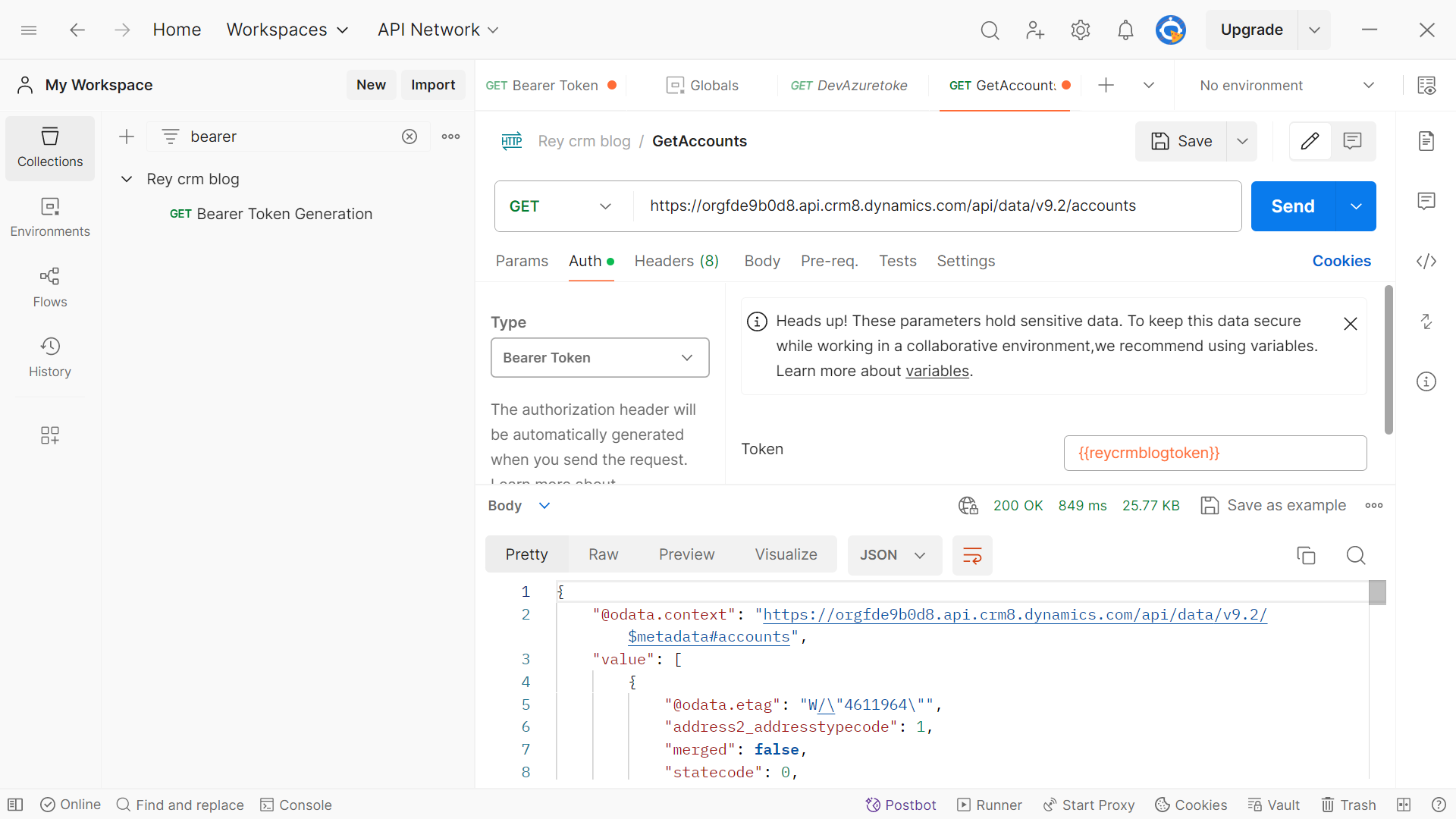Image resolution: width=1456 pixels, height=819 pixels.
Task: Click the Import button
Action: pyautogui.click(x=433, y=85)
